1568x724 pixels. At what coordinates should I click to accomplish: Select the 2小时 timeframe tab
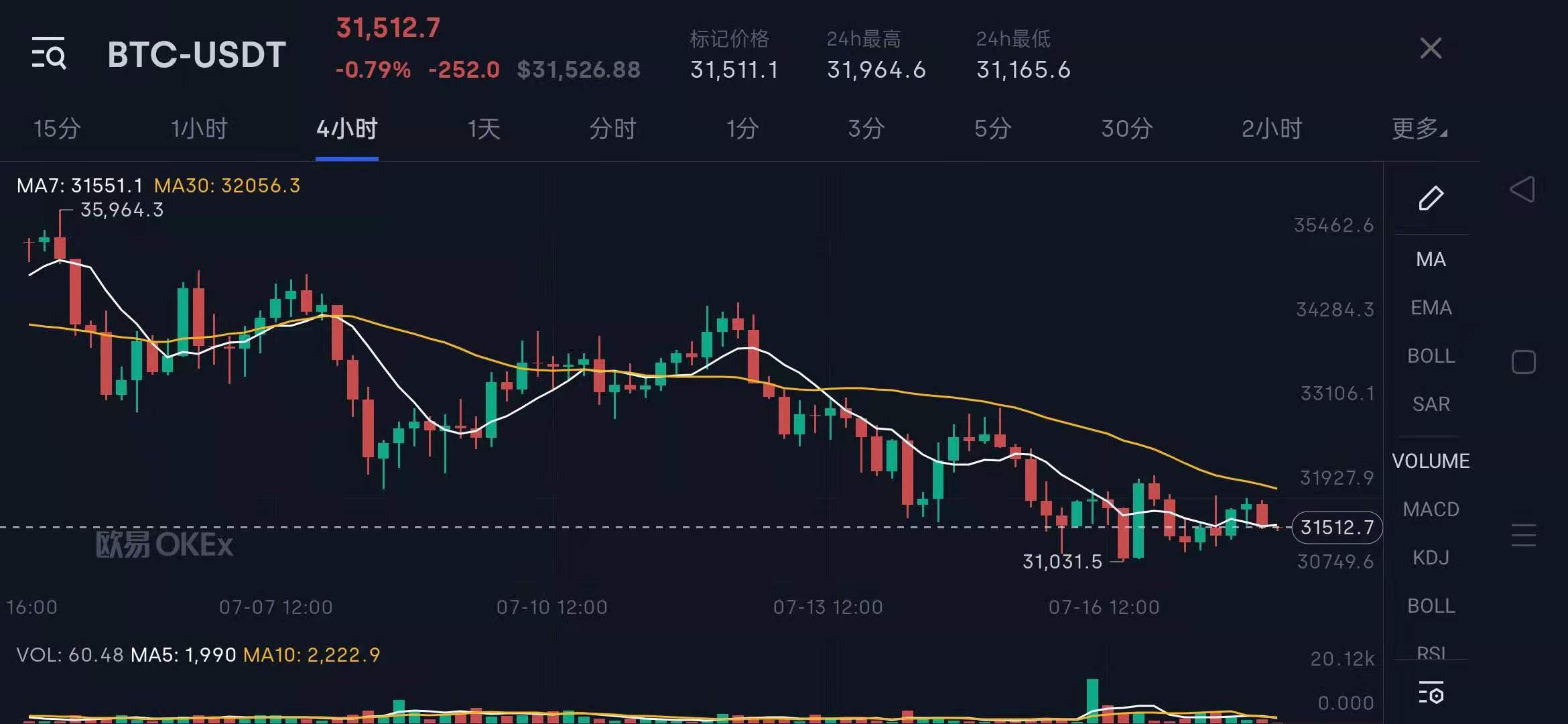(1271, 128)
